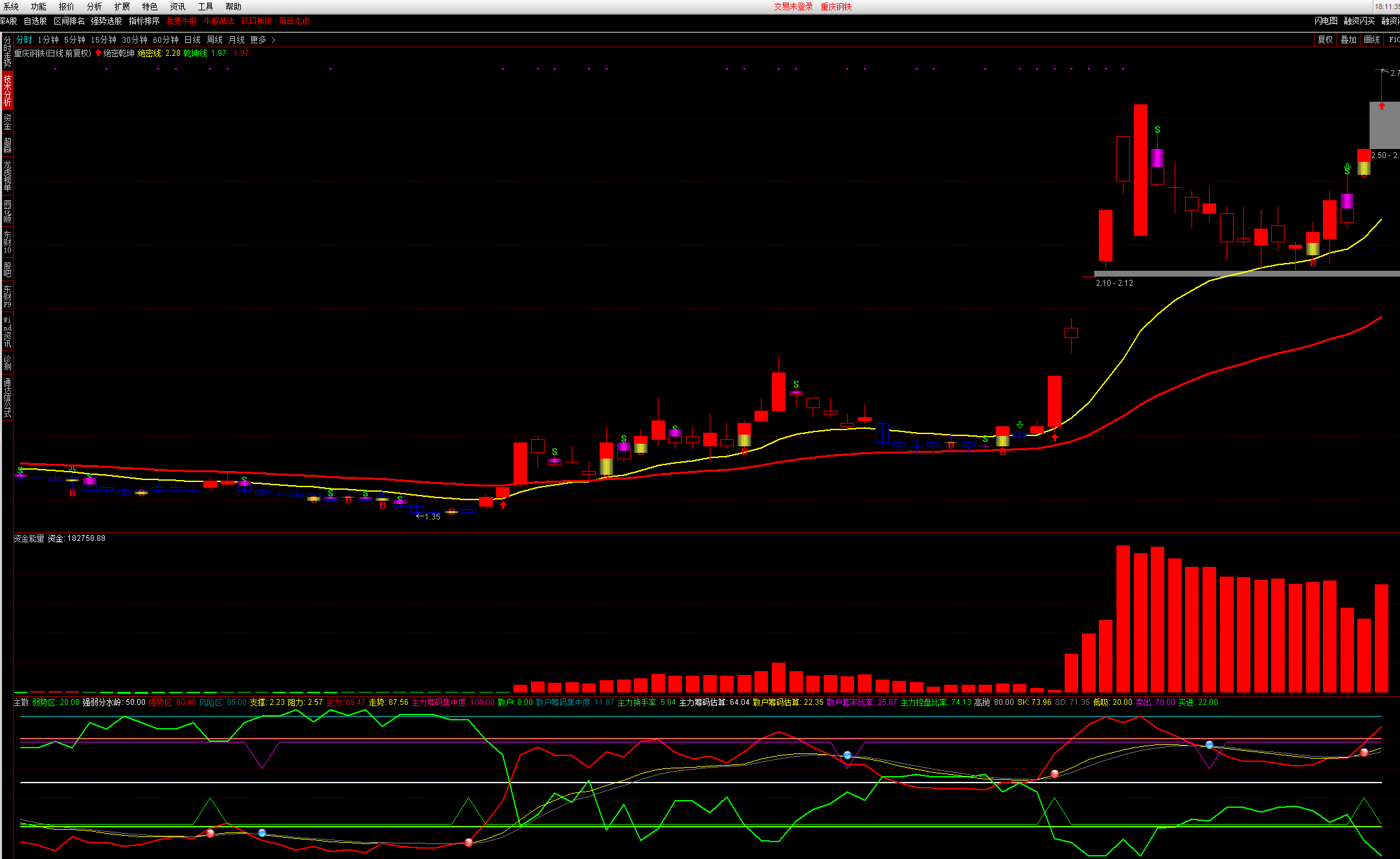Click the 绝密线: 2.28 indicator value
The image size is (1400, 859).
pos(159,53)
